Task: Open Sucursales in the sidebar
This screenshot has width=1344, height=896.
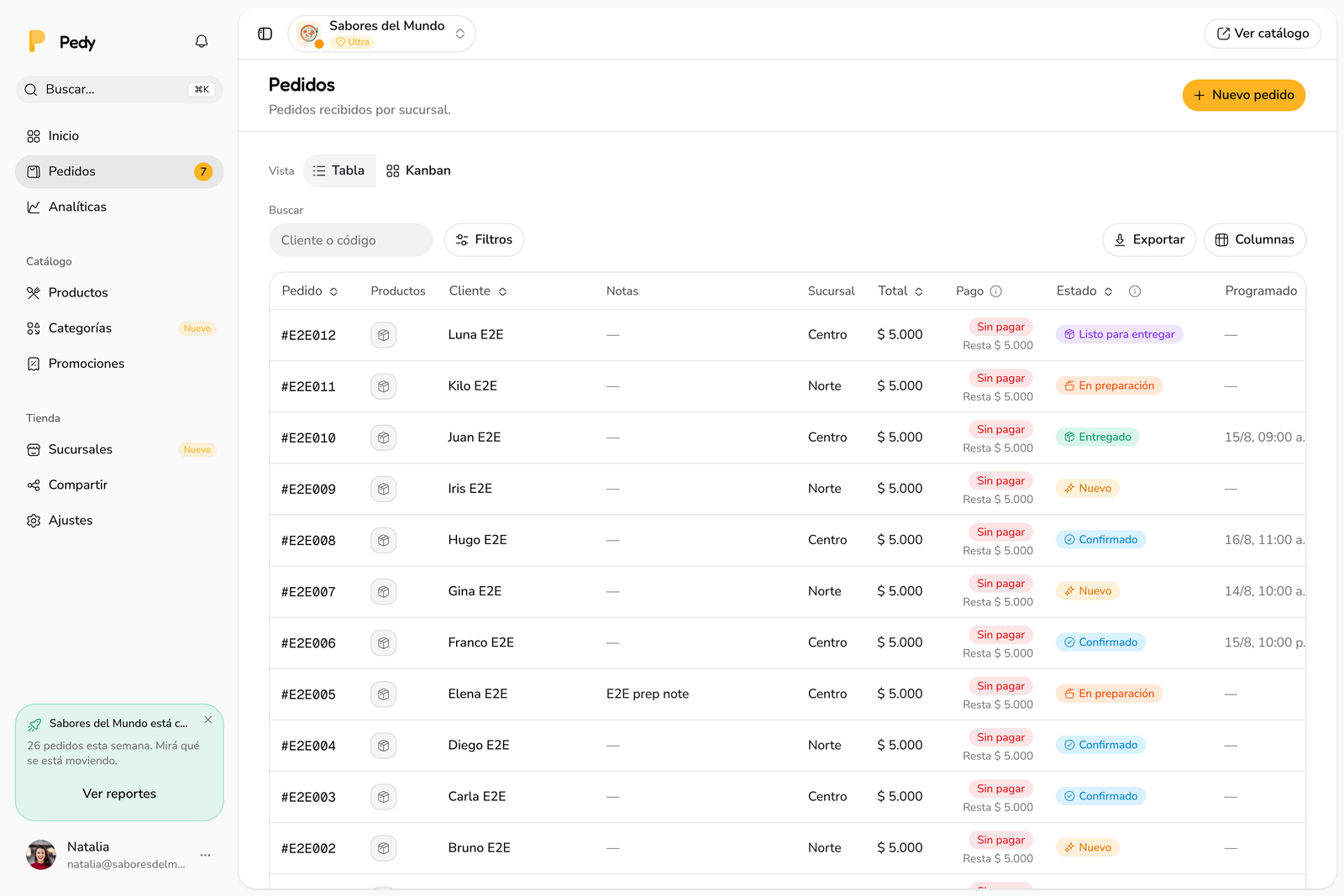Action: tap(119, 450)
